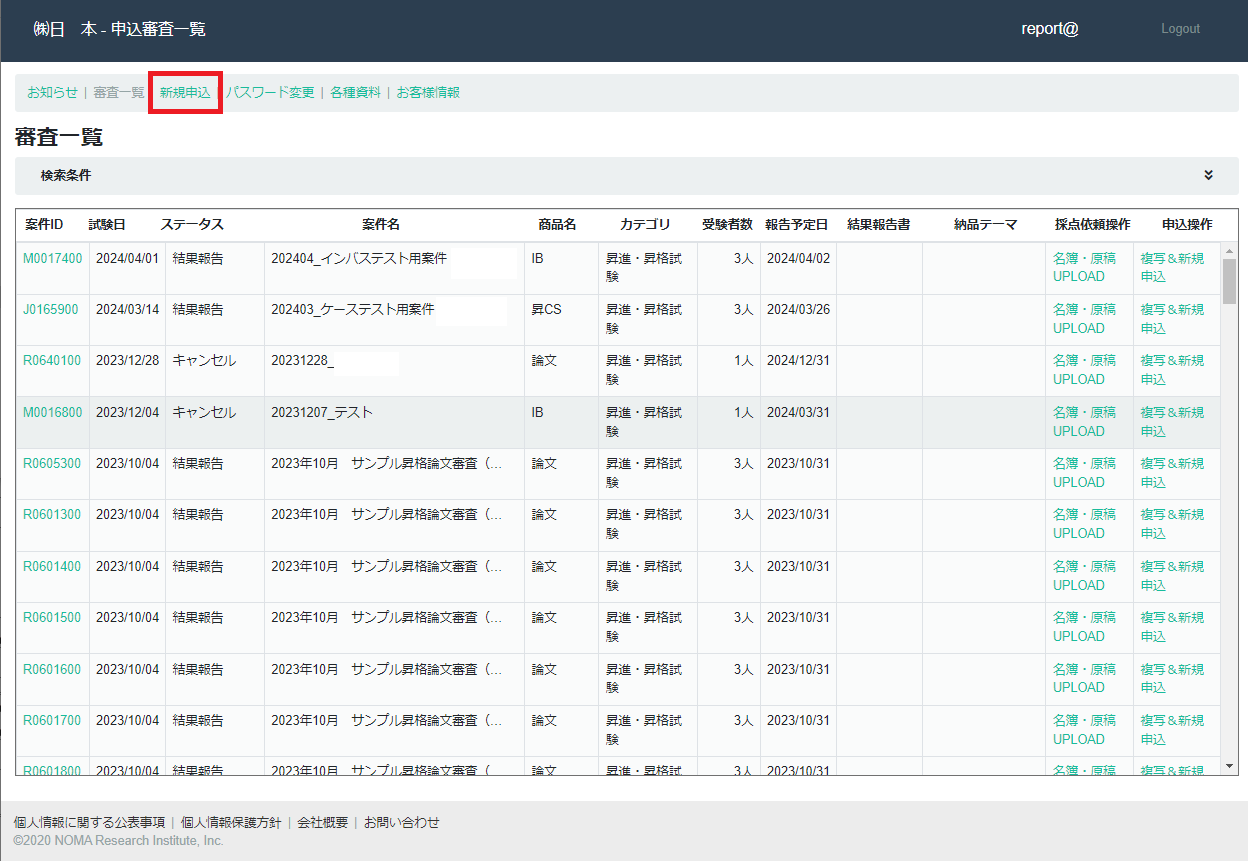
Task: Go to お知らせ in navigation bar
Action: tap(52, 92)
